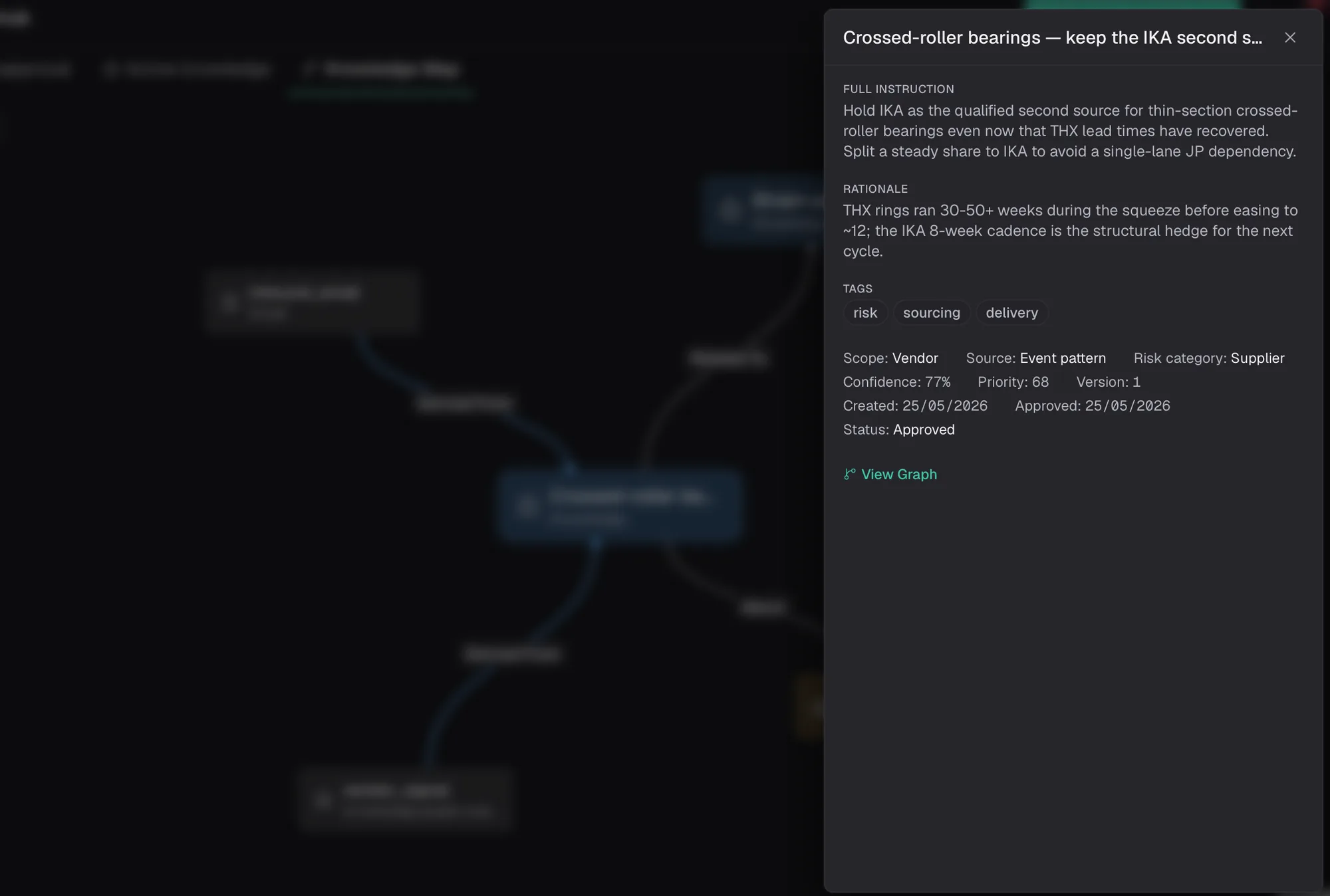This screenshot has width=1330, height=896.
Task: Click the 'Source: Event pattern' value
Action: pyautogui.click(x=1063, y=358)
